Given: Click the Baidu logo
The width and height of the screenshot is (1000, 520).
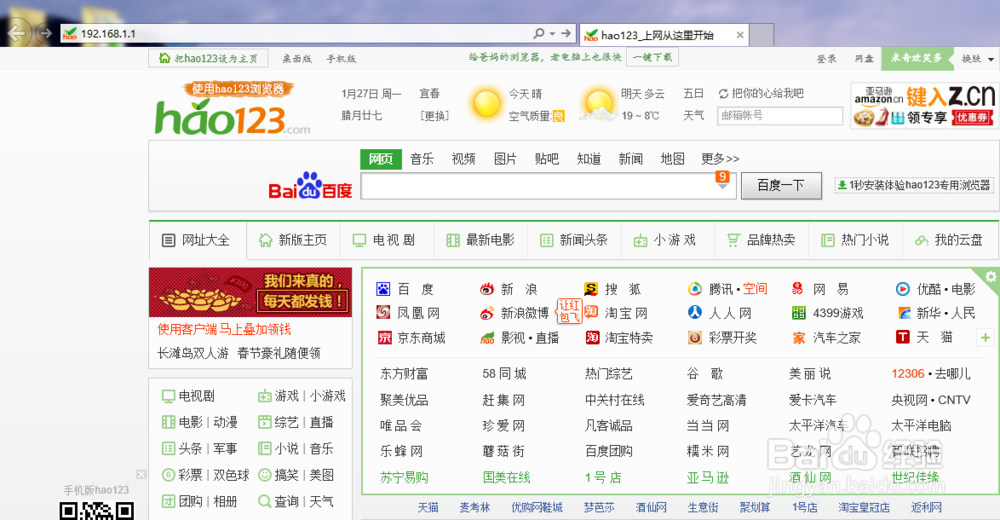Looking at the screenshot, I should (311, 185).
